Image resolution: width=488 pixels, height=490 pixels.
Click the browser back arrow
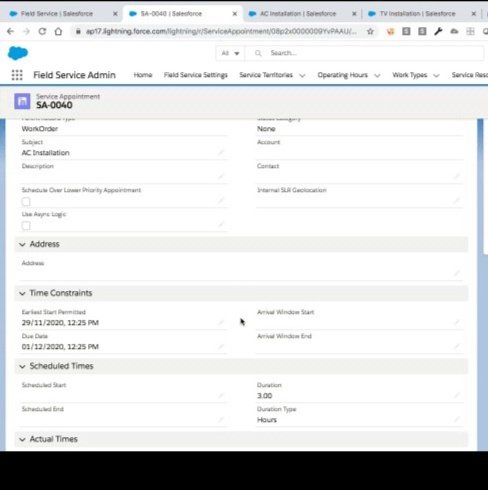pyautogui.click(x=10, y=31)
